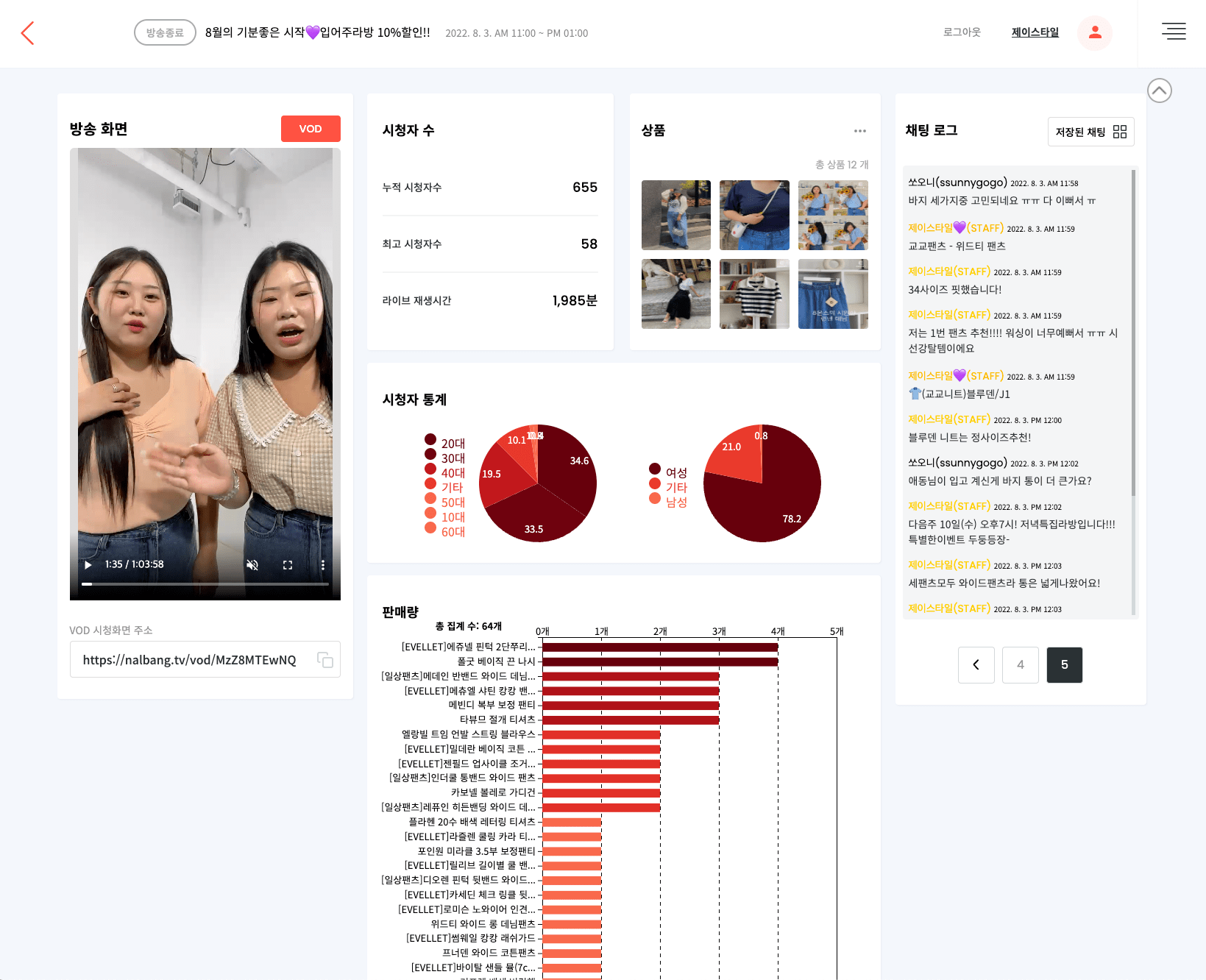Copy the VOD address with copy icon

[324, 660]
